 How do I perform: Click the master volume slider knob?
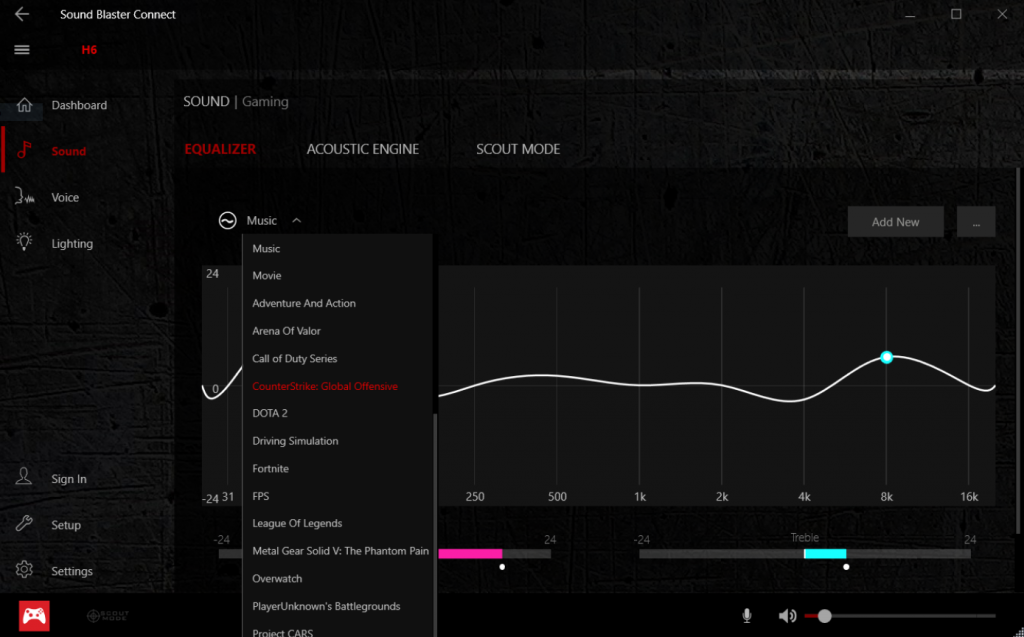tap(825, 615)
